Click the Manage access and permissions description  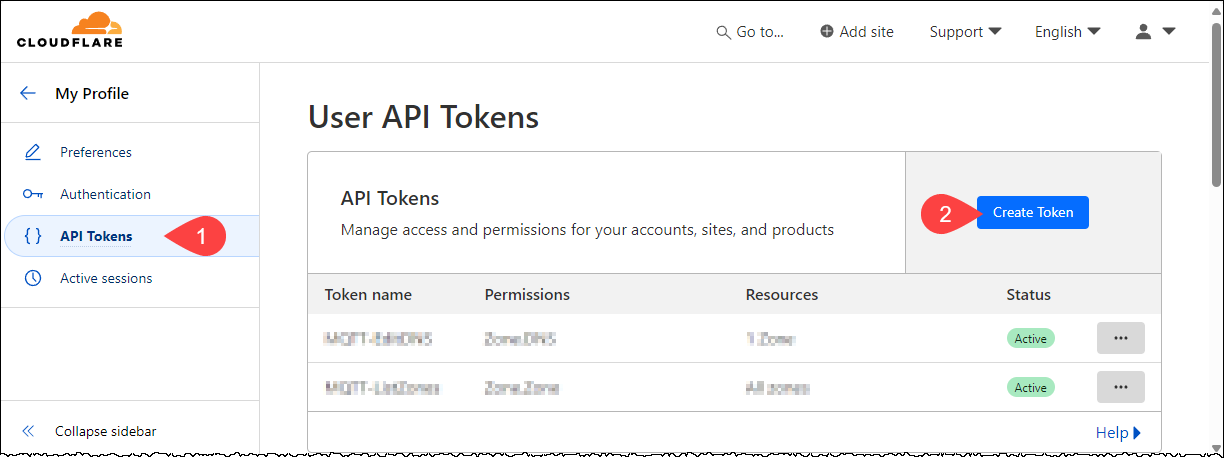point(587,229)
